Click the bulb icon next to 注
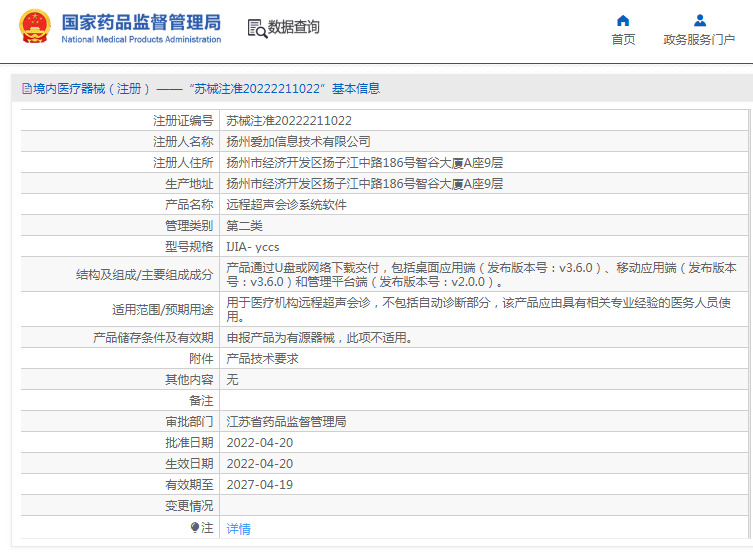The image size is (753, 558). pyautogui.click(x=194, y=528)
